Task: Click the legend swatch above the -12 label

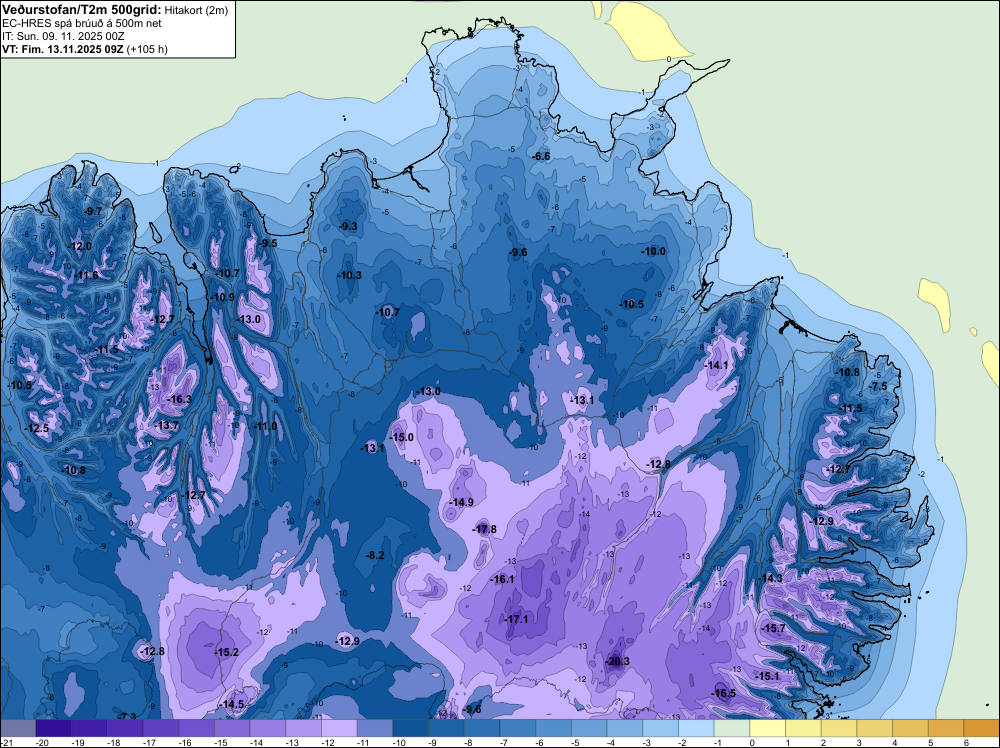Action: [x=339, y=728]
